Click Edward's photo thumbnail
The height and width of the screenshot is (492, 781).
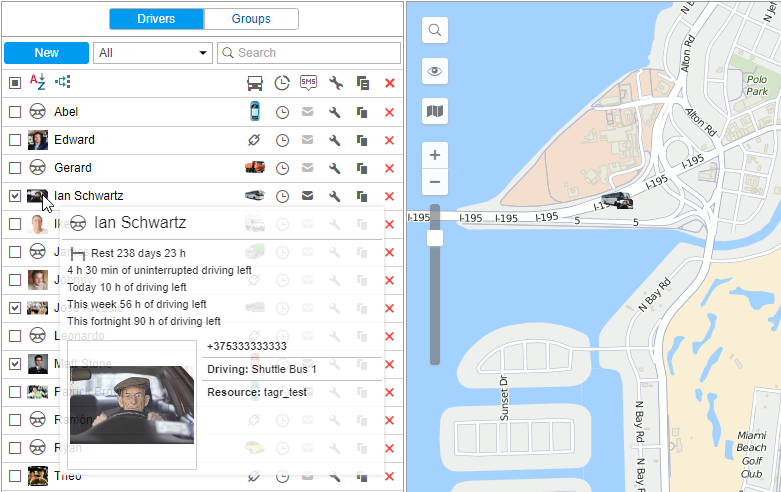[38, 140]
